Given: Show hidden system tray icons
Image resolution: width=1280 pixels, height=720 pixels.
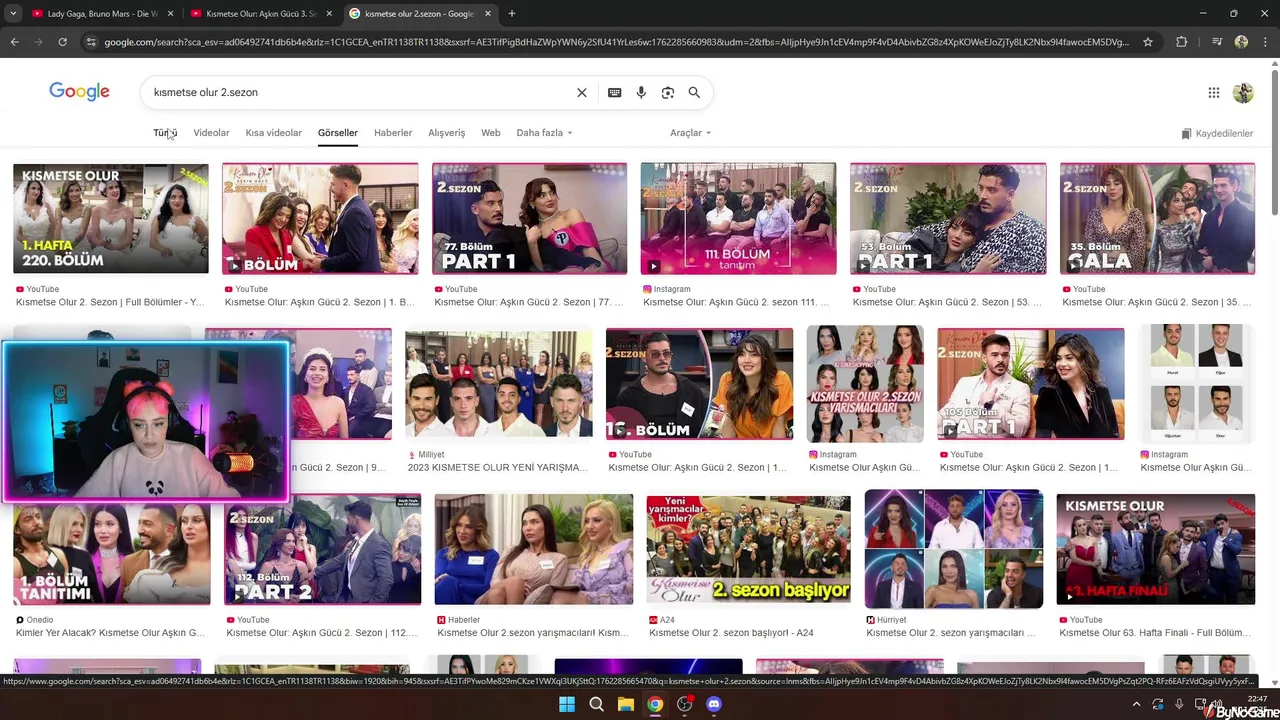Looking at the screenshot, I should [x=1136, y=704].
